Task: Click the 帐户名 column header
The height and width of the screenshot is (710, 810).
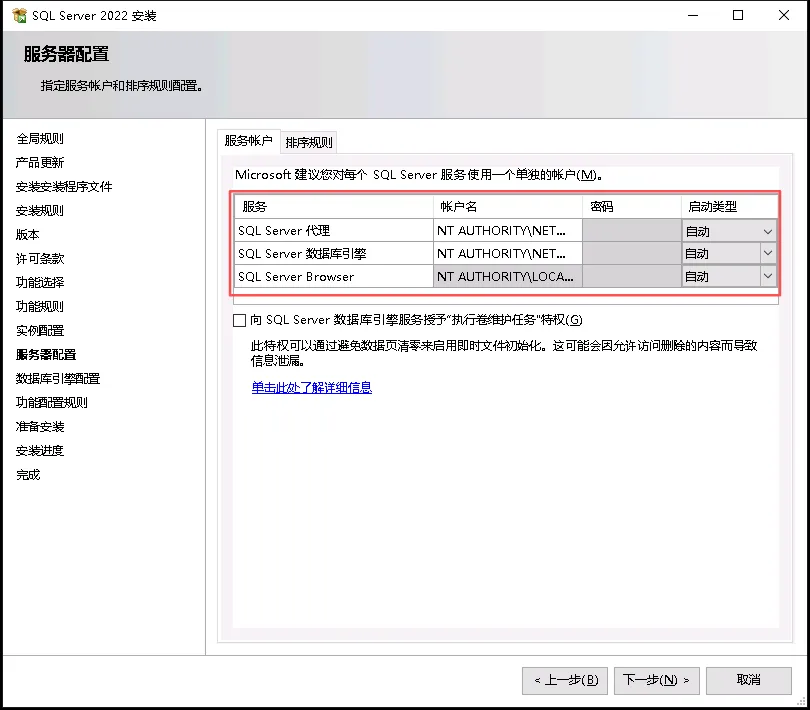Action: [507, 207]
